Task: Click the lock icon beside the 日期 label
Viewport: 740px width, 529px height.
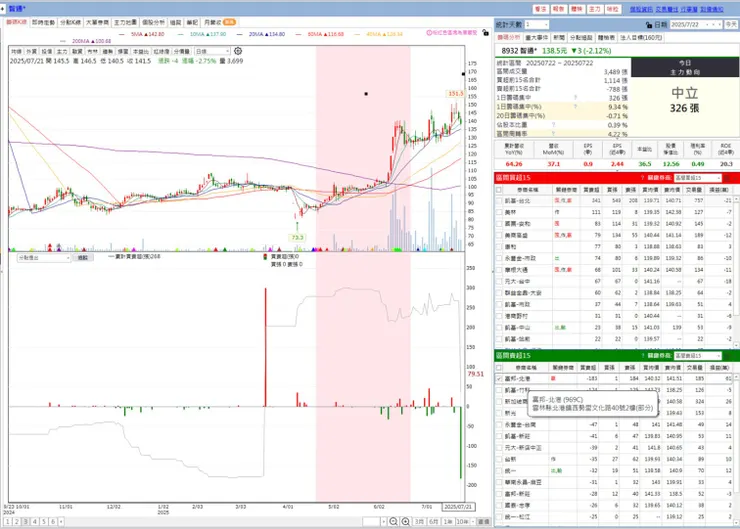Action: (649, 25)
